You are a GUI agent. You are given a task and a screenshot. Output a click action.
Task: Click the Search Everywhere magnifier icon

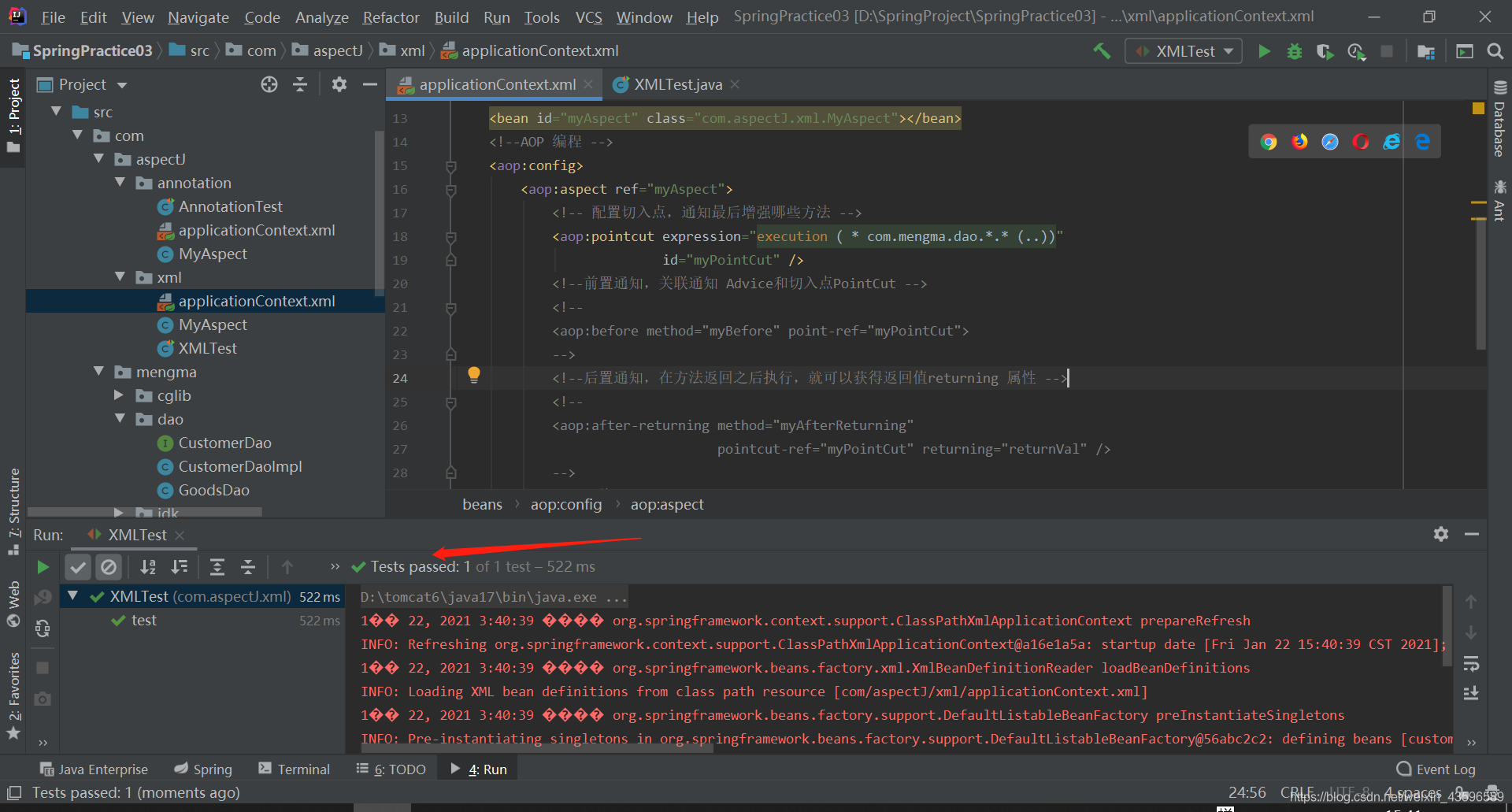click(1494, 51)
